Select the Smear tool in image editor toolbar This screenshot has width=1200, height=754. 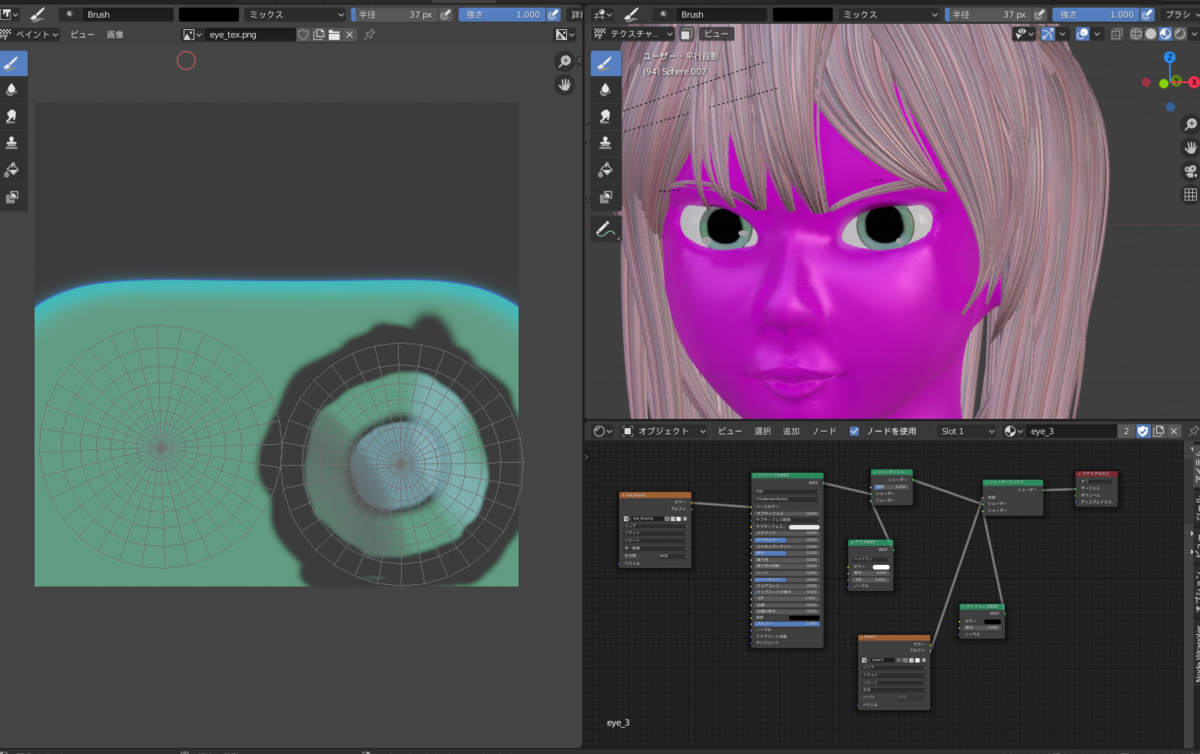12,116
